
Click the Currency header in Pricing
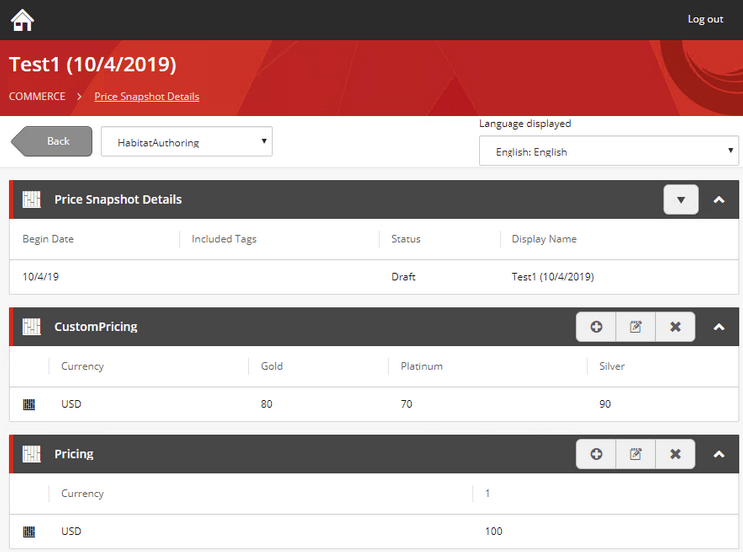[82, 494]
